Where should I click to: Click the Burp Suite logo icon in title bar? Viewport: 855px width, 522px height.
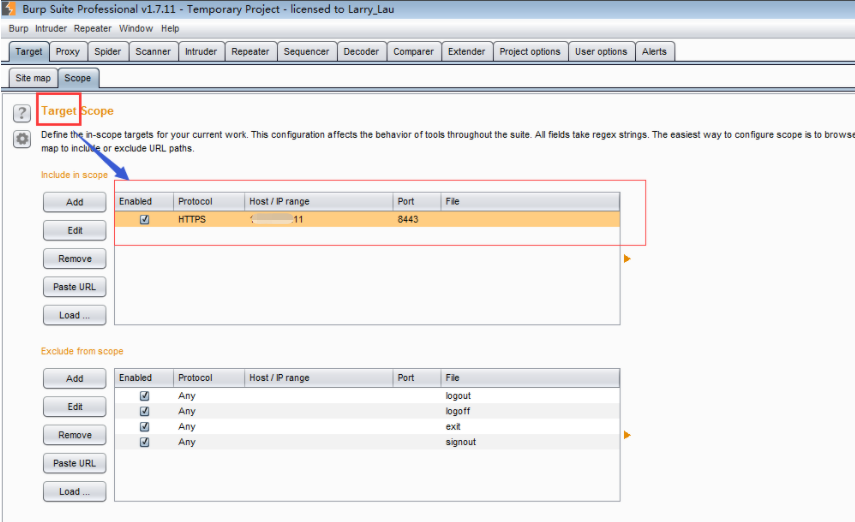9,9
